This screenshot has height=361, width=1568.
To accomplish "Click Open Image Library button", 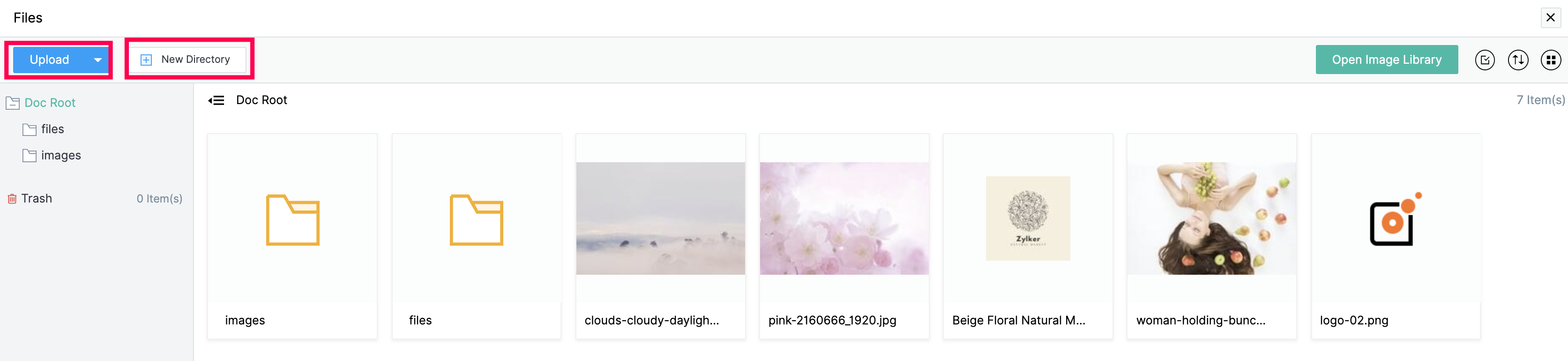I will pyautogui.click(x=1387, y=60).
